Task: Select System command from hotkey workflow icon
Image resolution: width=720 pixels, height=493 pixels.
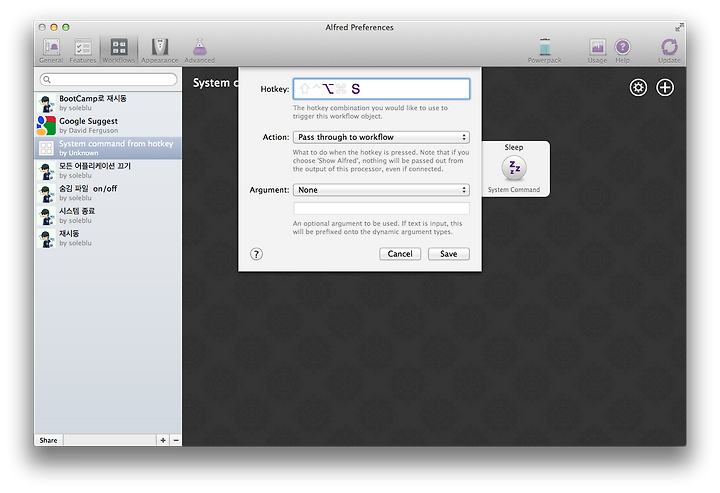Action: click(x=46, y=148)
